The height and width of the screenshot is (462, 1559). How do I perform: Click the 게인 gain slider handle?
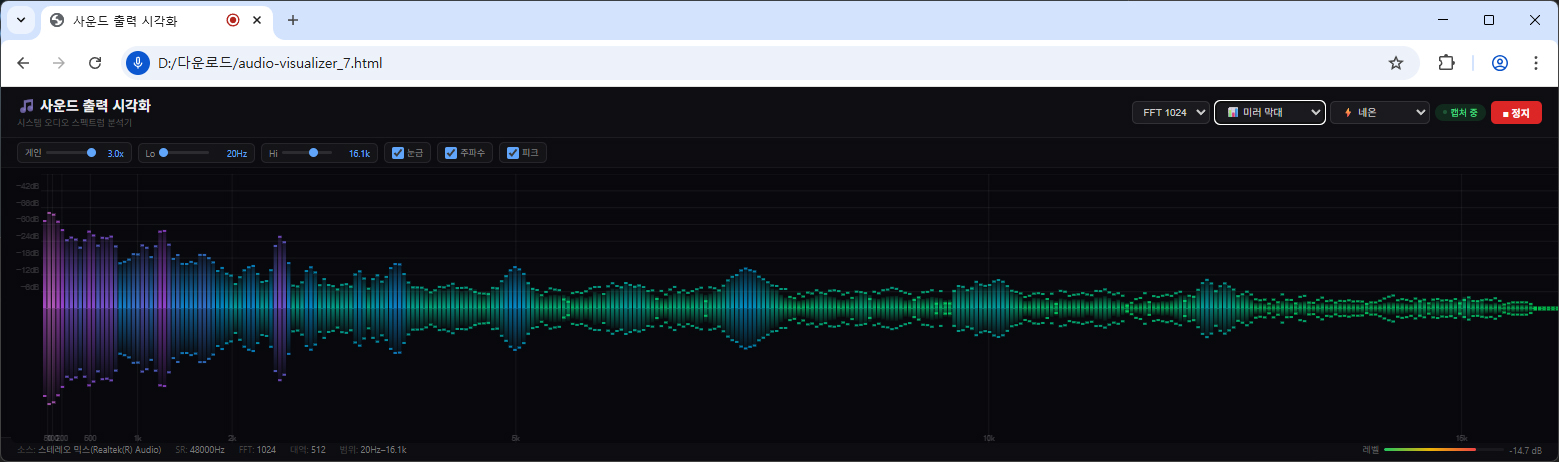tap(92, 153)
